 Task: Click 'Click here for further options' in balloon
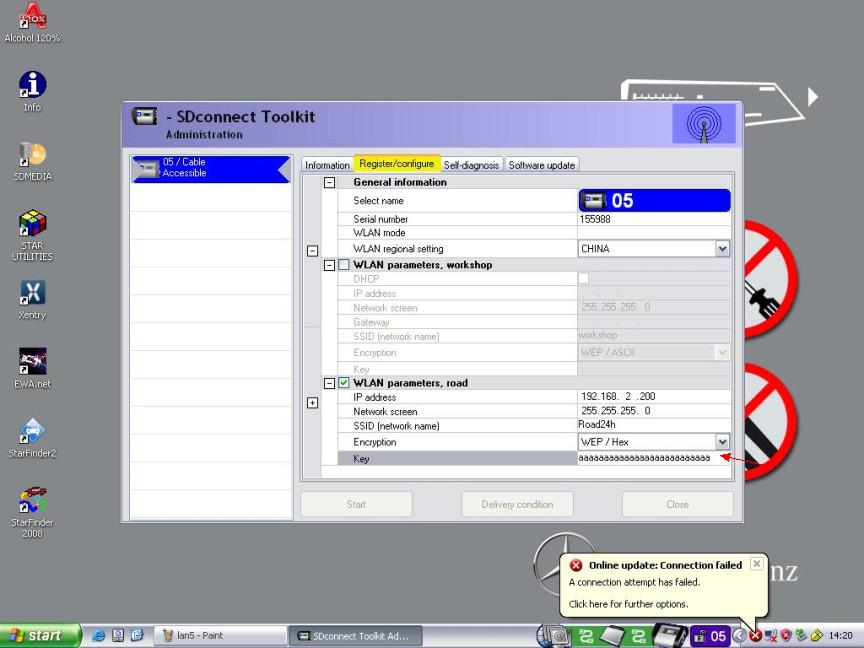[628, 604]
